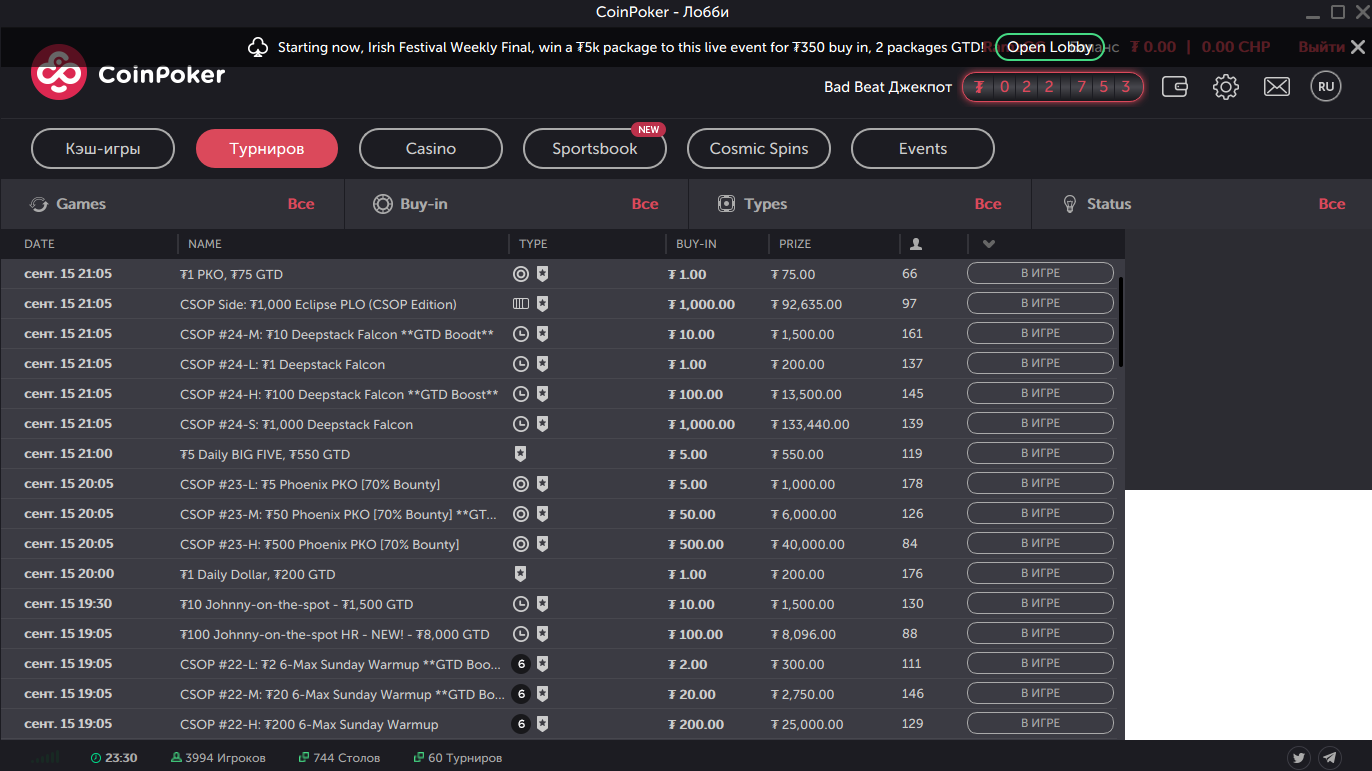Screen dimensions: 1372x771
Task: Click the 3994 Игроков status entry
Action: click(x=218, y=758)
